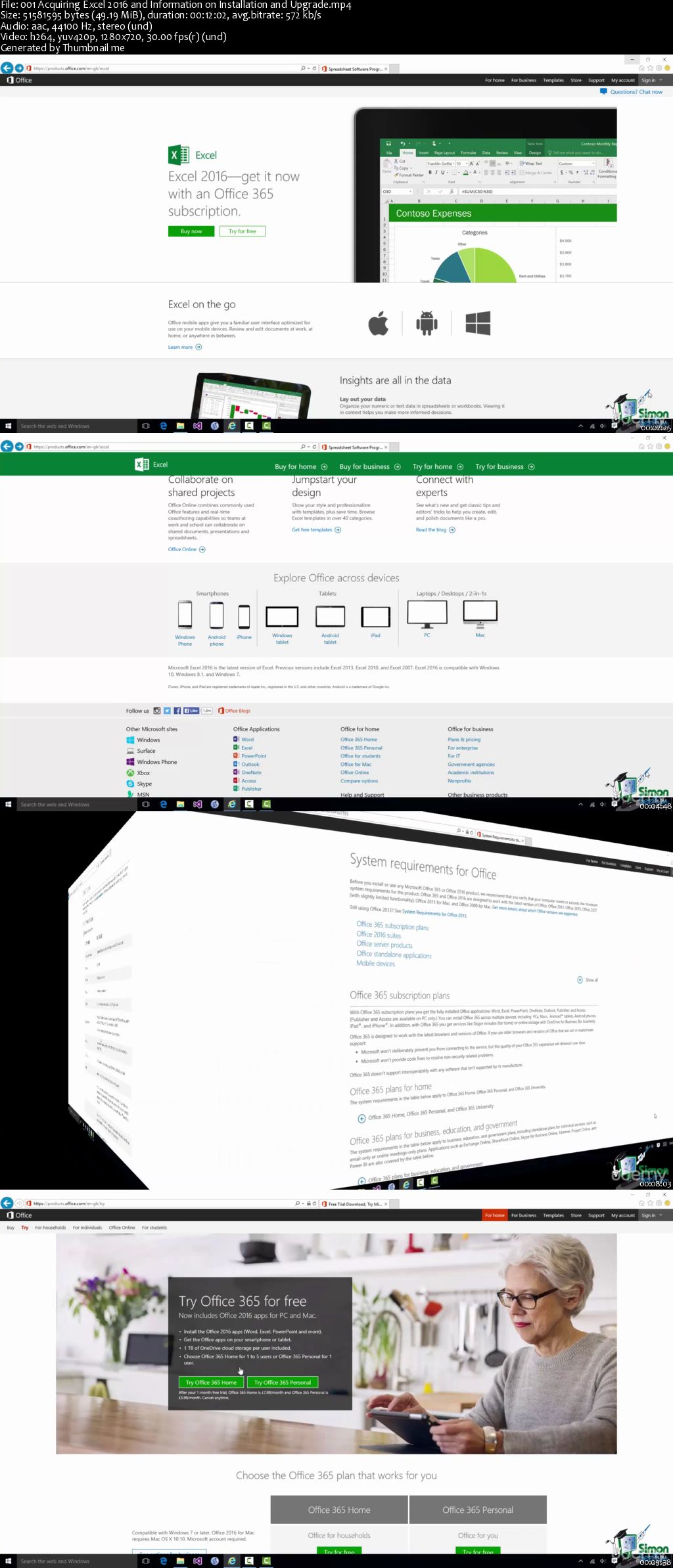Follow Learn more link under Excel on the go

(185, 347)
